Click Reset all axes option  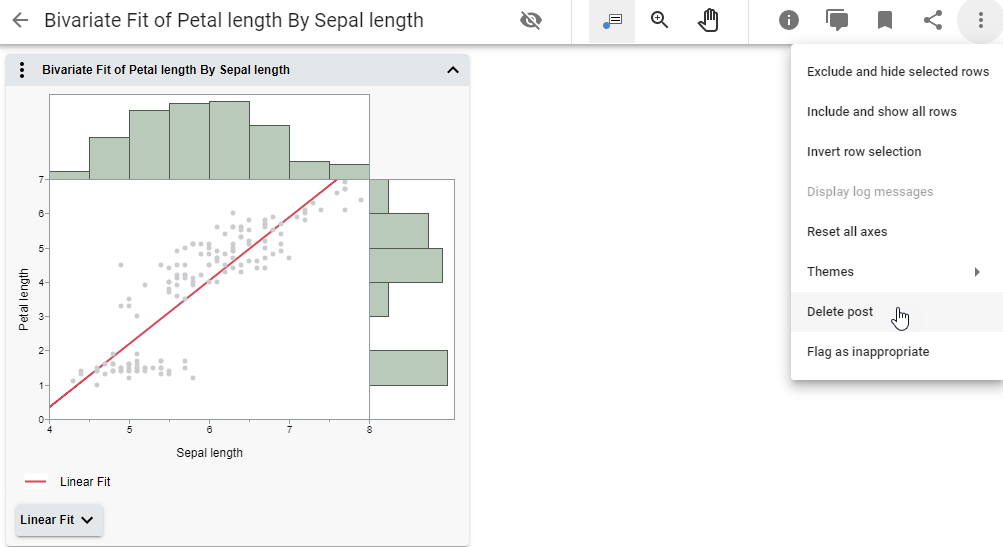coord(847,232)
